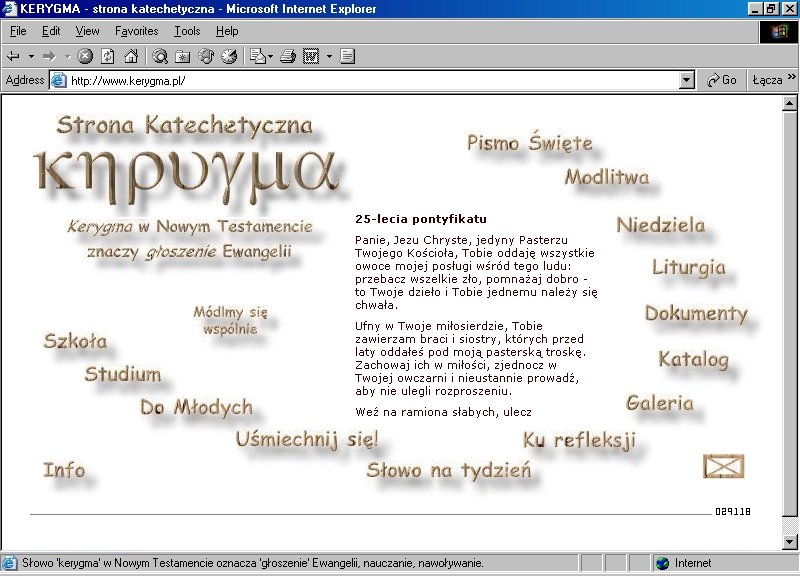Viewport: 800px width, 576px height.
Task: Open the Pismo Święte link
Action: [530, 143]
